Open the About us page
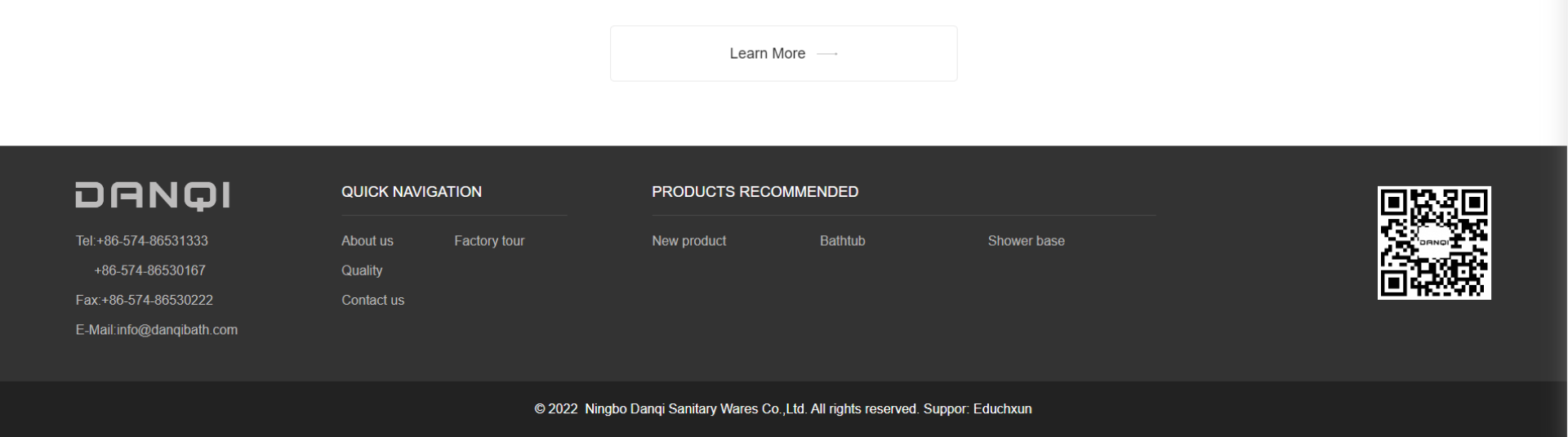The width and height of the screenshot is (1568, 437). tap(367, 241)
